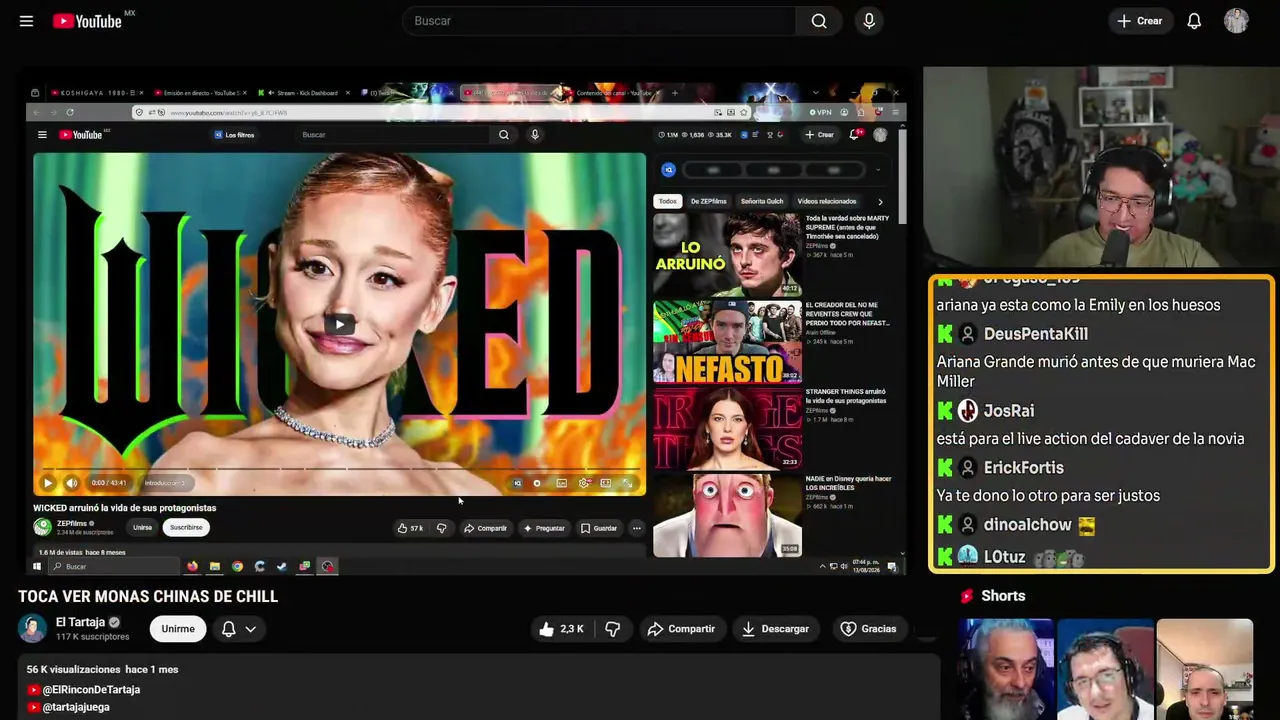In the streamed desktop, click the Steam taskbar icon

282,566
